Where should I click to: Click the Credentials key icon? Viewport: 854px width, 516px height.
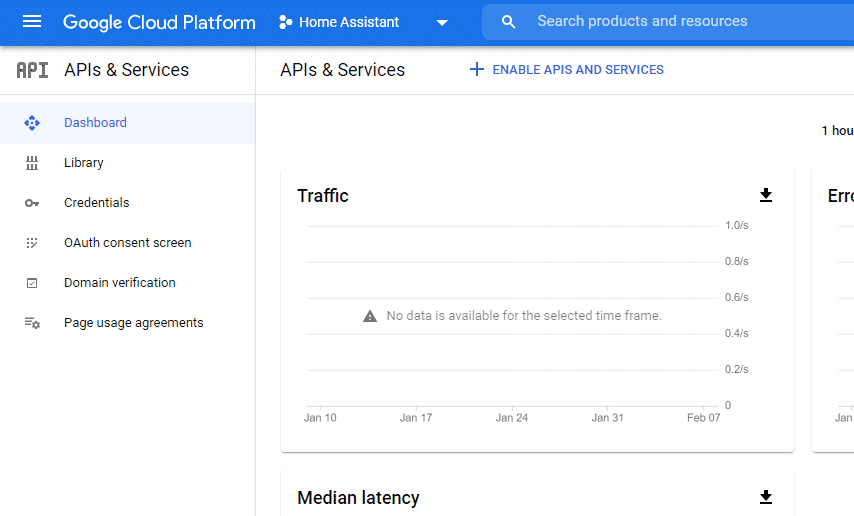pos(32,203)
